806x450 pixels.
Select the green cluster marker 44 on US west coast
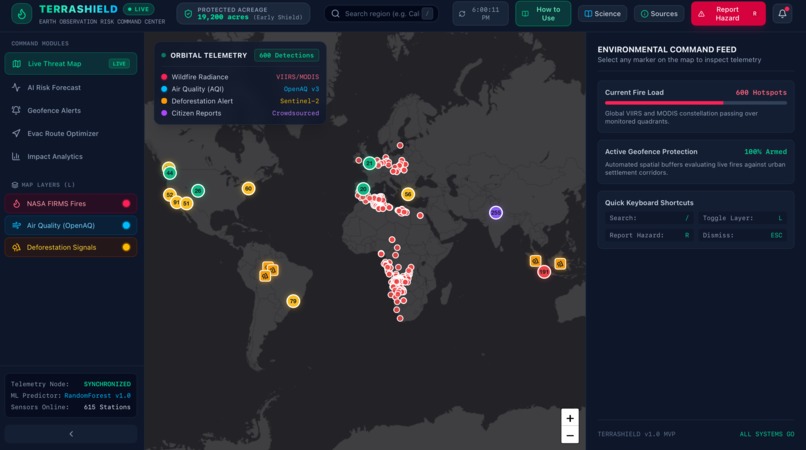click(170, 173)
